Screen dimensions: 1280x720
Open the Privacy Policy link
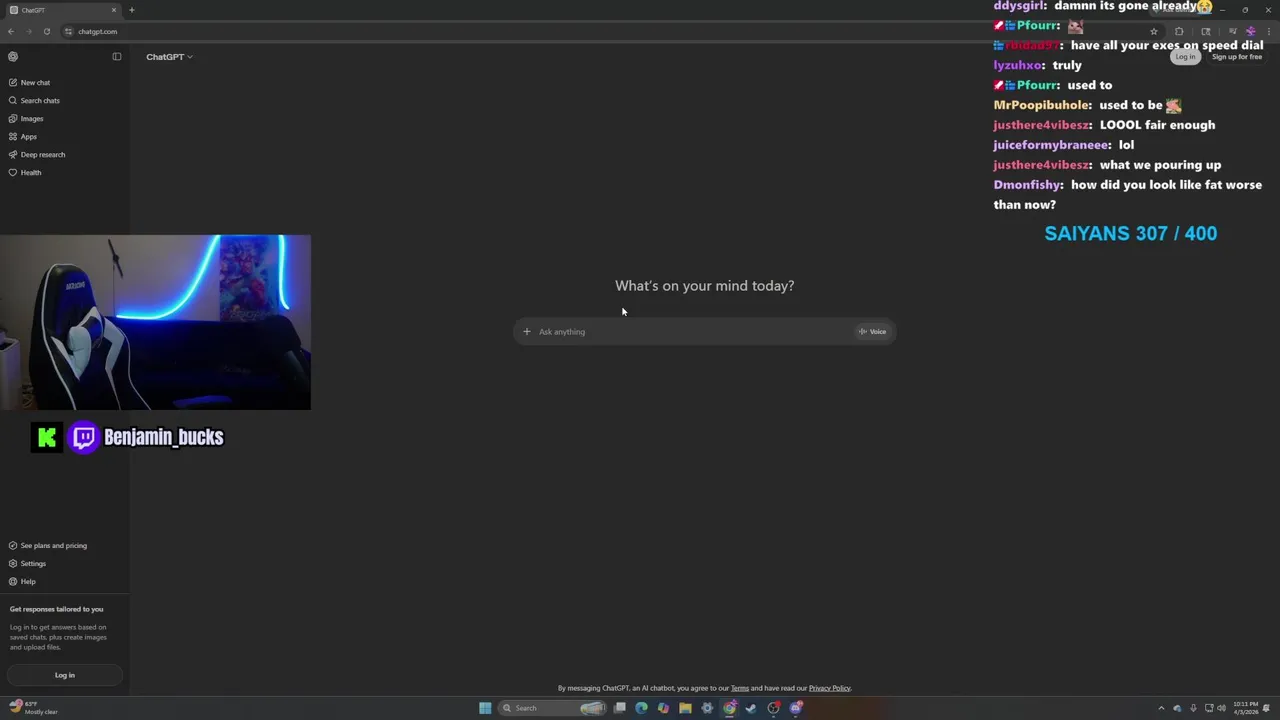coord(829,688)
